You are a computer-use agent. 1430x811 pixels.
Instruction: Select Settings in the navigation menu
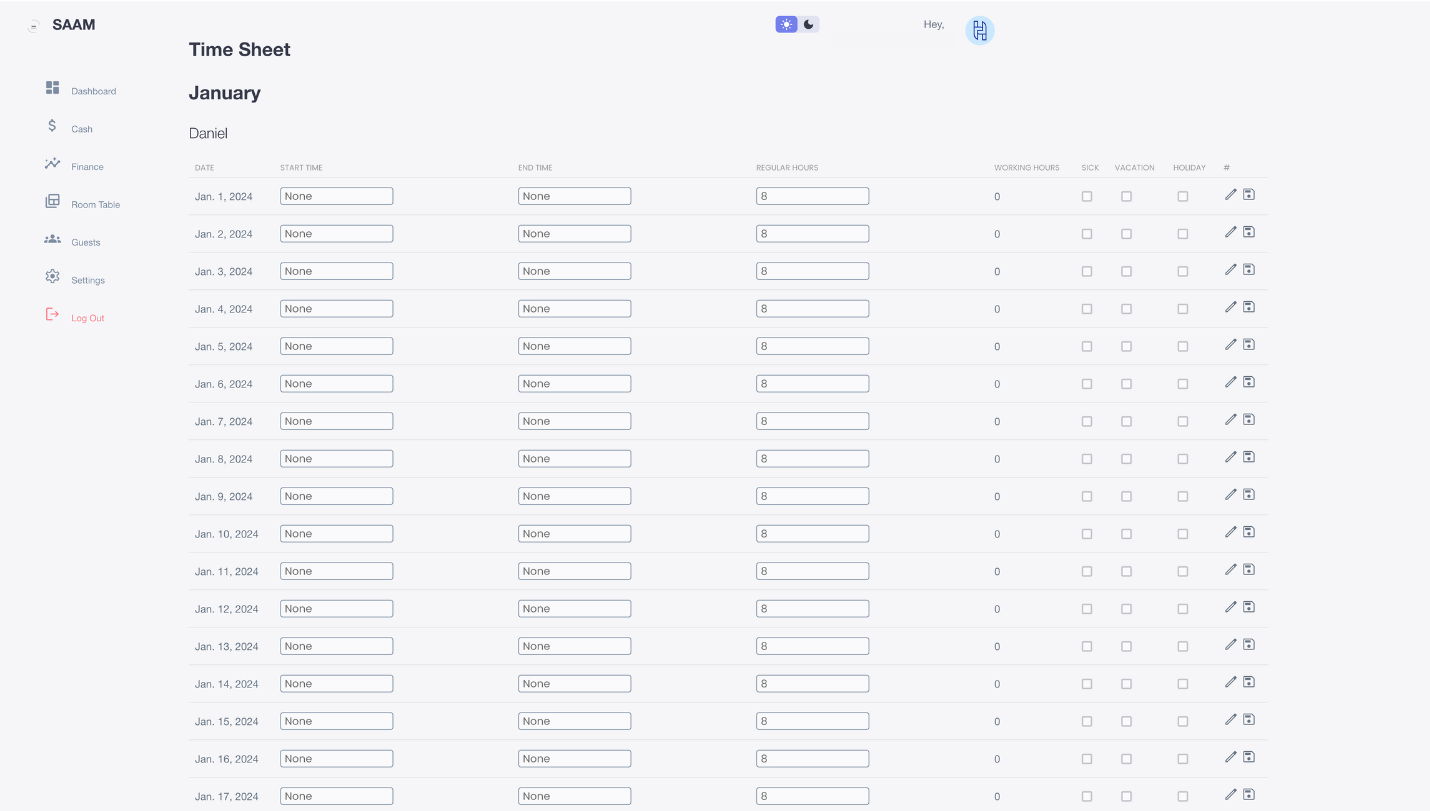(86, 280)
